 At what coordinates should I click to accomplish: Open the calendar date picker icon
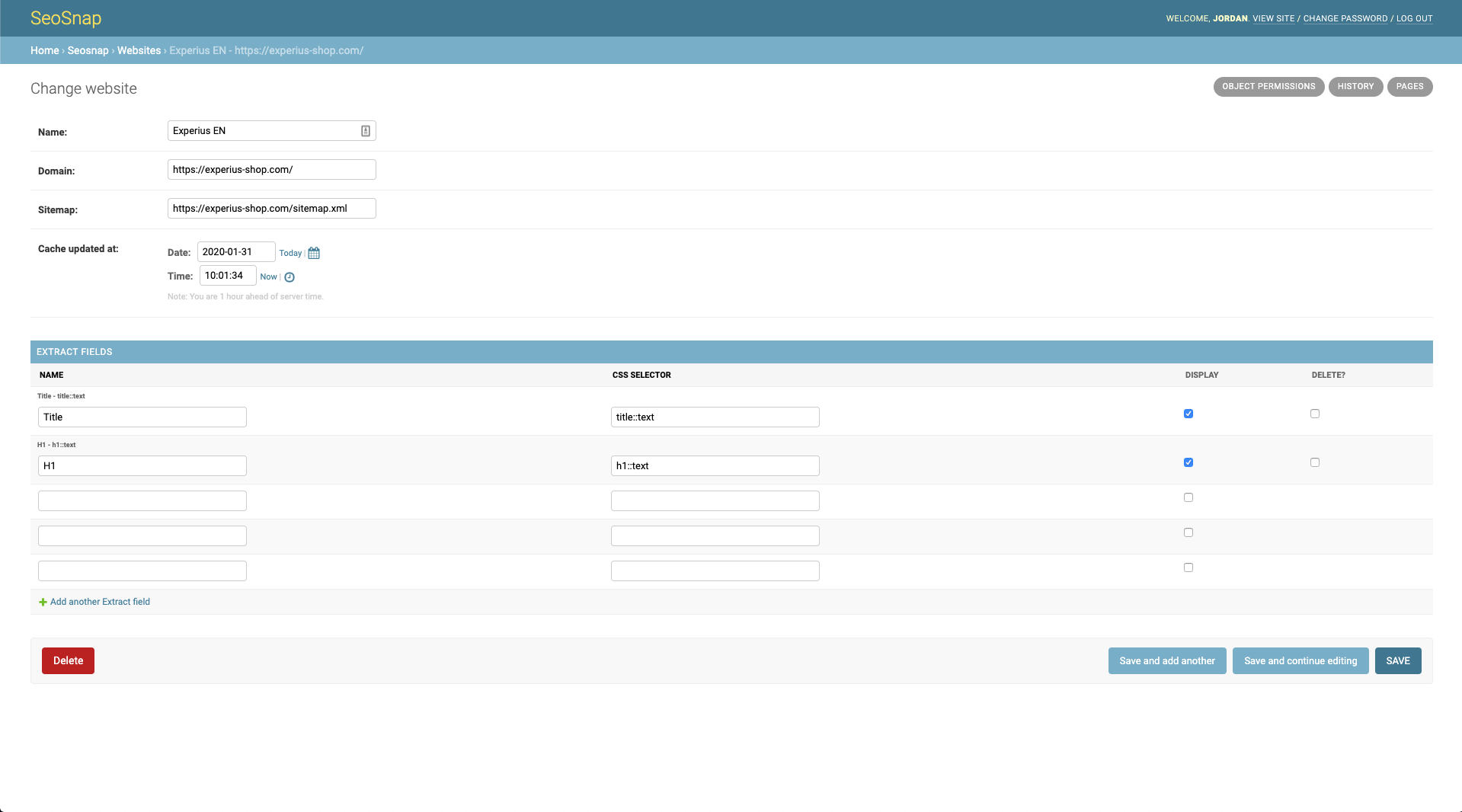click(x=314, y=253)
